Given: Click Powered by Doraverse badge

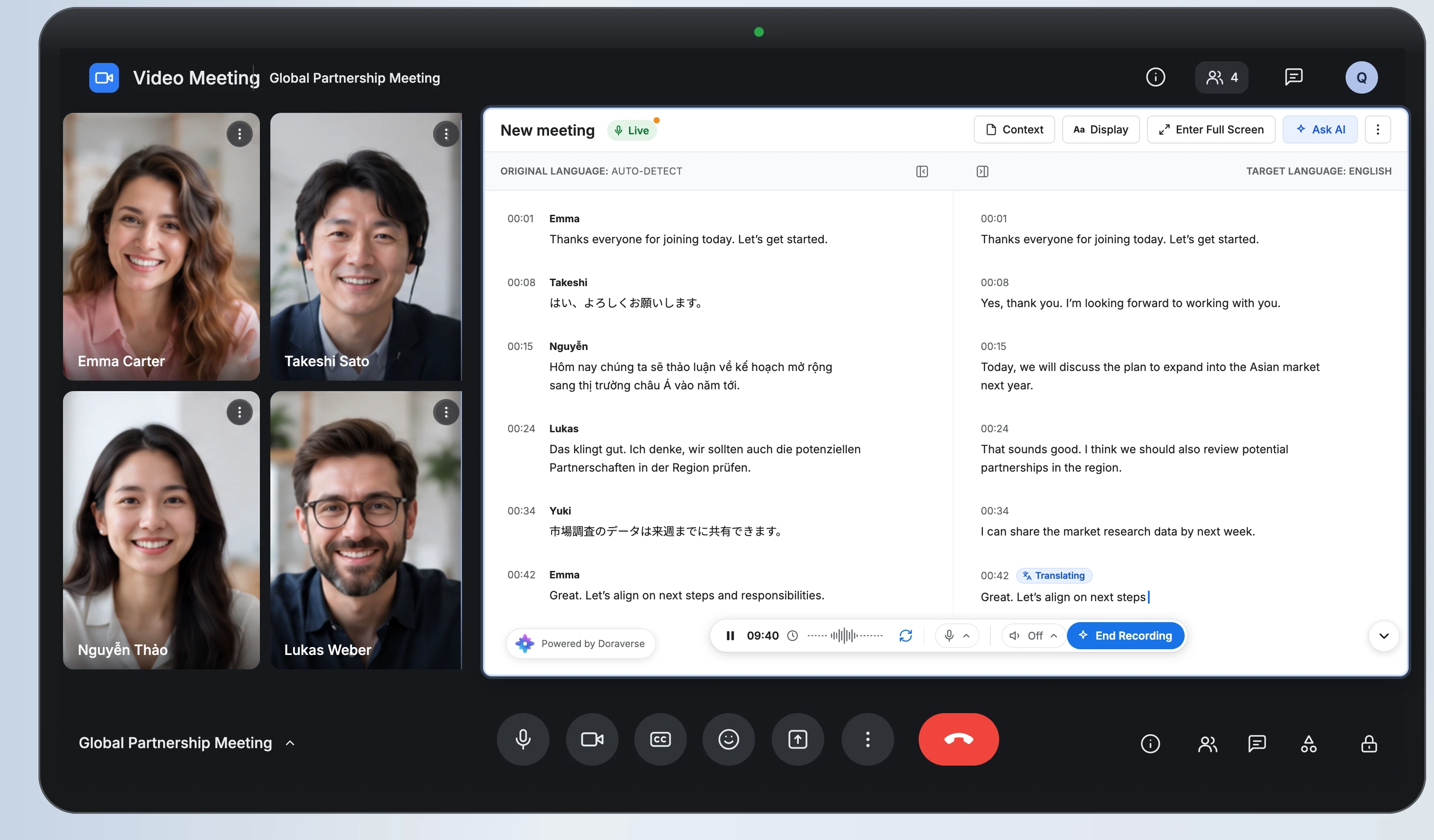Looking at the screenshot, I should point(581,644).
